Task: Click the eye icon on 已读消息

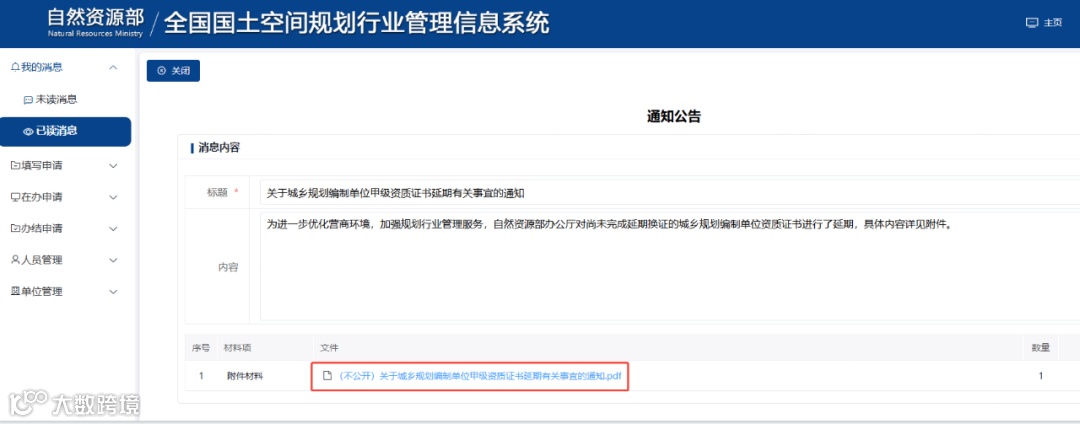Action: (28, 131)
